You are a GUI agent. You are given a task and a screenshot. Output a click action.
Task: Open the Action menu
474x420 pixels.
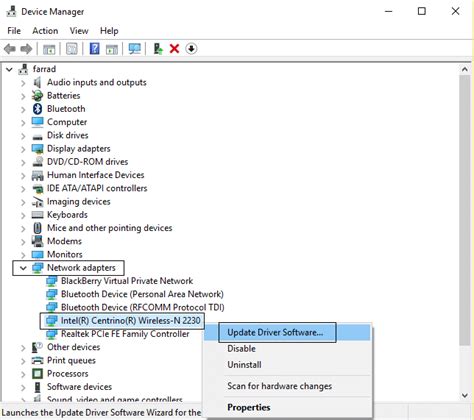(45, 31)
